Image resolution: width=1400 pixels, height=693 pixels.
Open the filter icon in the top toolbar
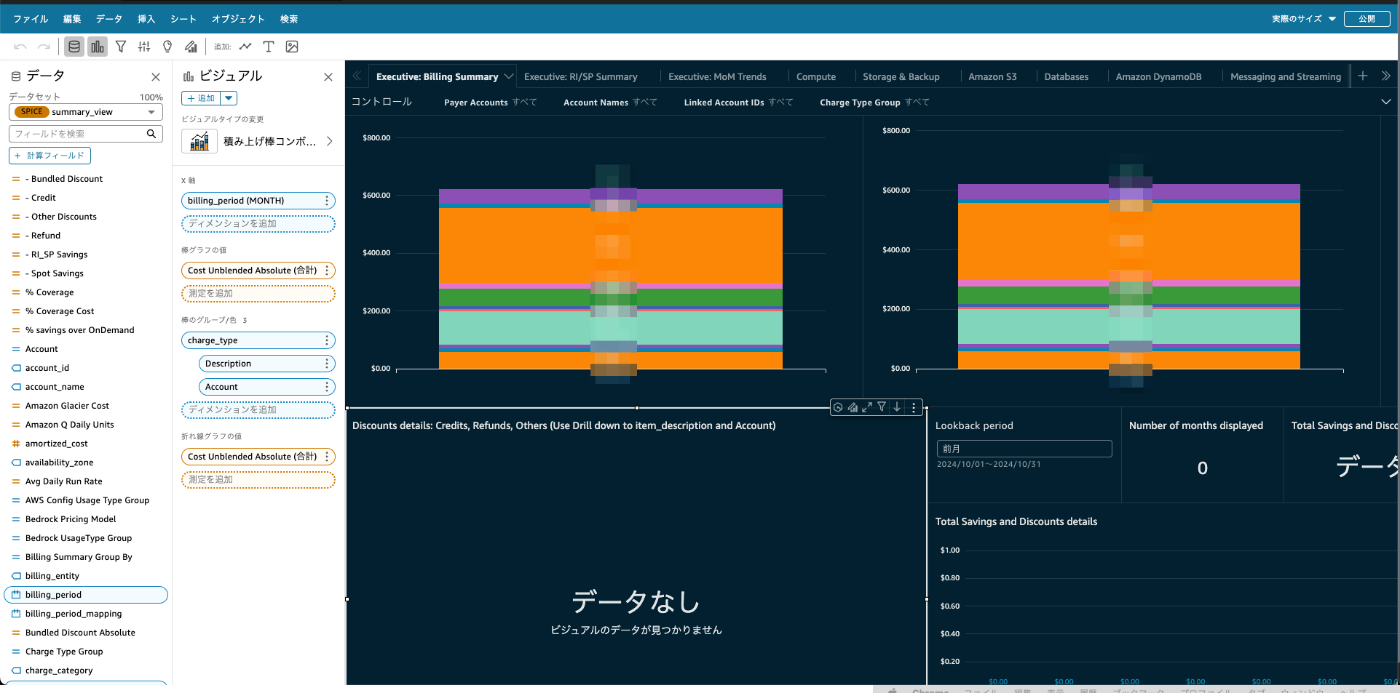pos(121,46)
